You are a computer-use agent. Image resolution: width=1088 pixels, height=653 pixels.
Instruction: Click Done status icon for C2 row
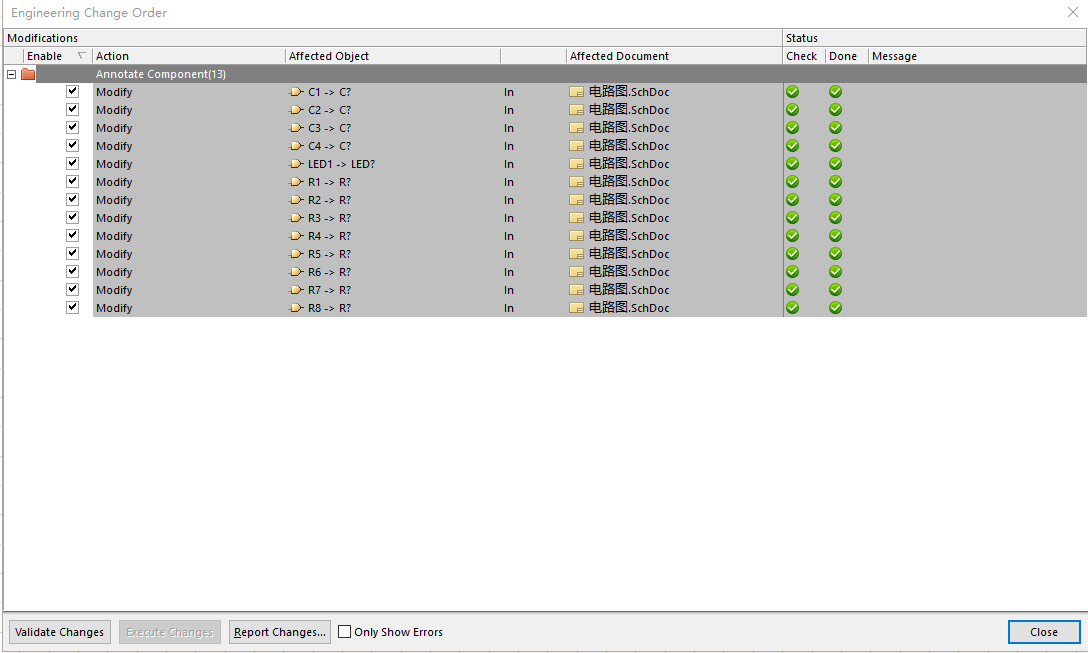point(835,110)
